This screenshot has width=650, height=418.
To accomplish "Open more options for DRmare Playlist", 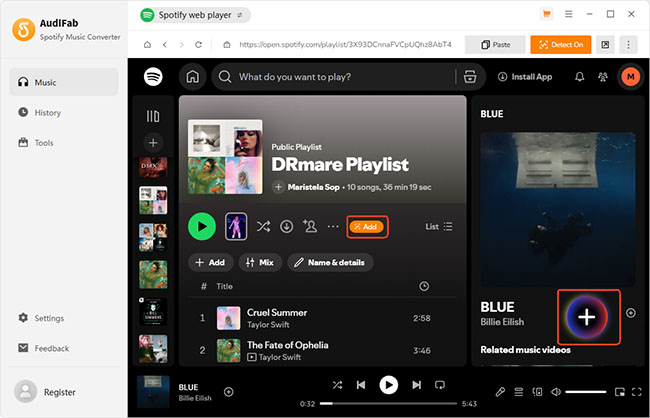I will [333, 226].
